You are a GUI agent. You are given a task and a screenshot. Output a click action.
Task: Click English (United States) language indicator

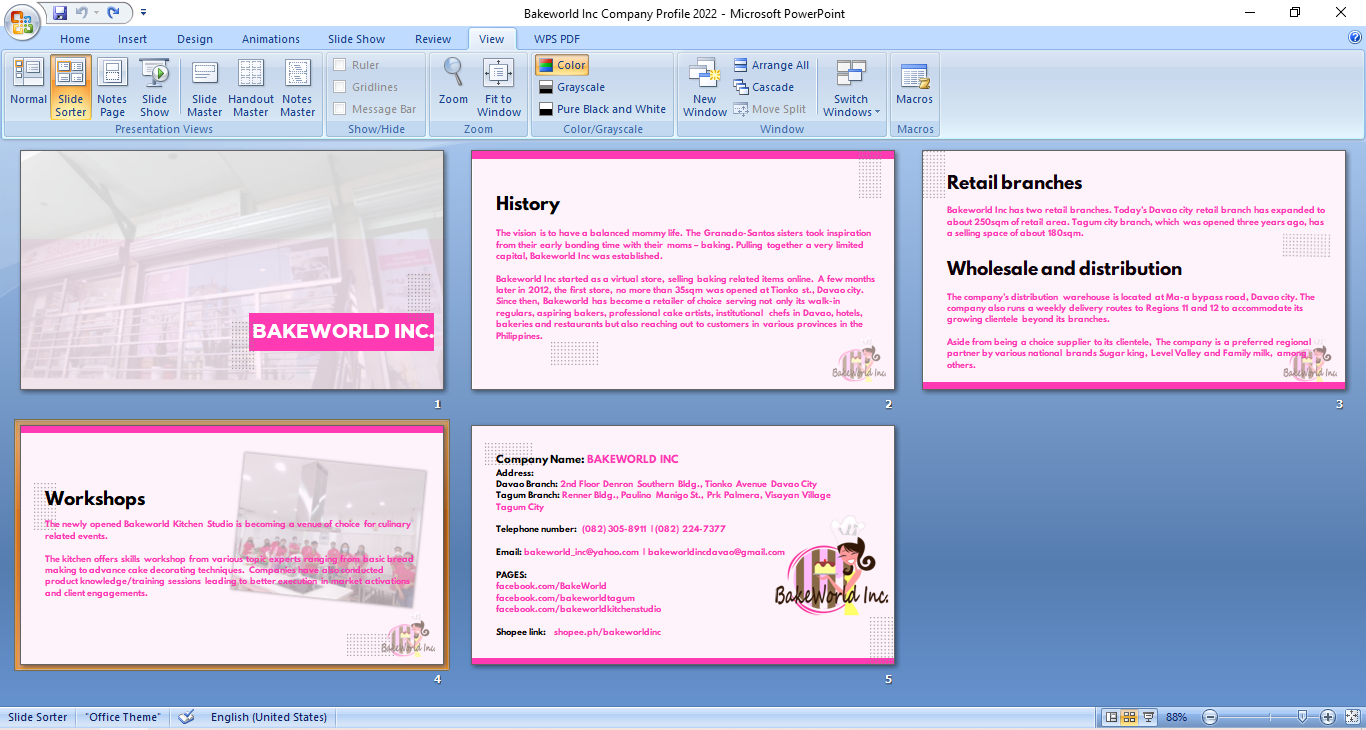pos(269,717)
